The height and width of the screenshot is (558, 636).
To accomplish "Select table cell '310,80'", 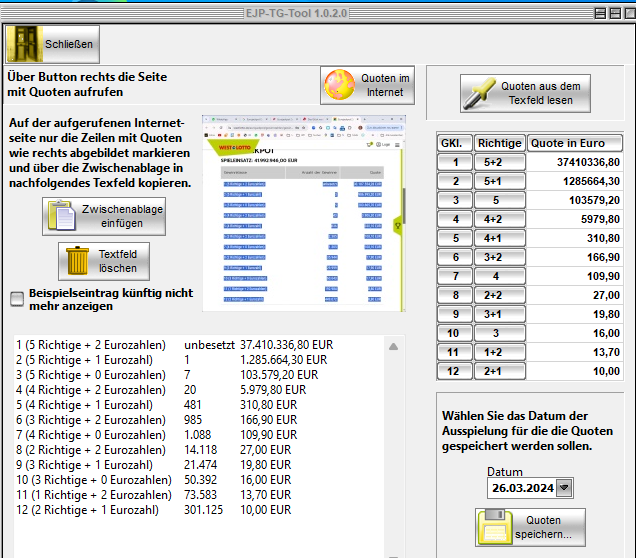I will (575, 238).
